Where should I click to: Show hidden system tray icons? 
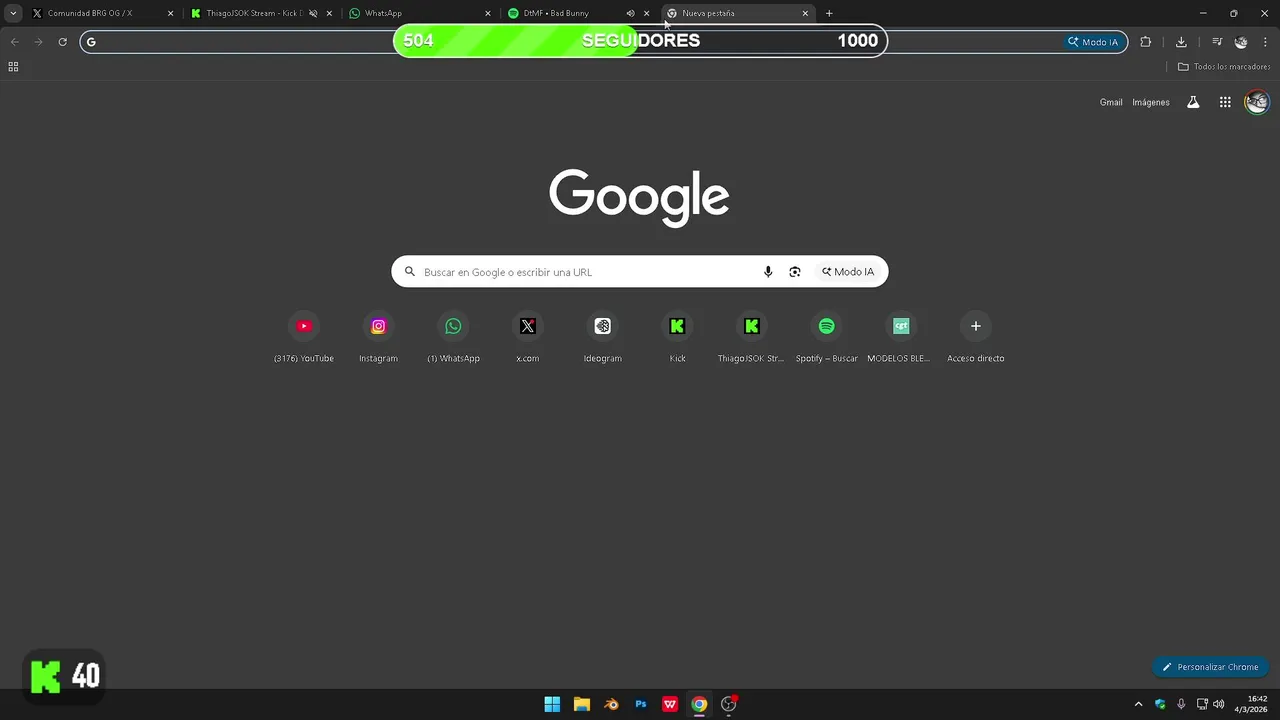click(x=1138, y=704)
